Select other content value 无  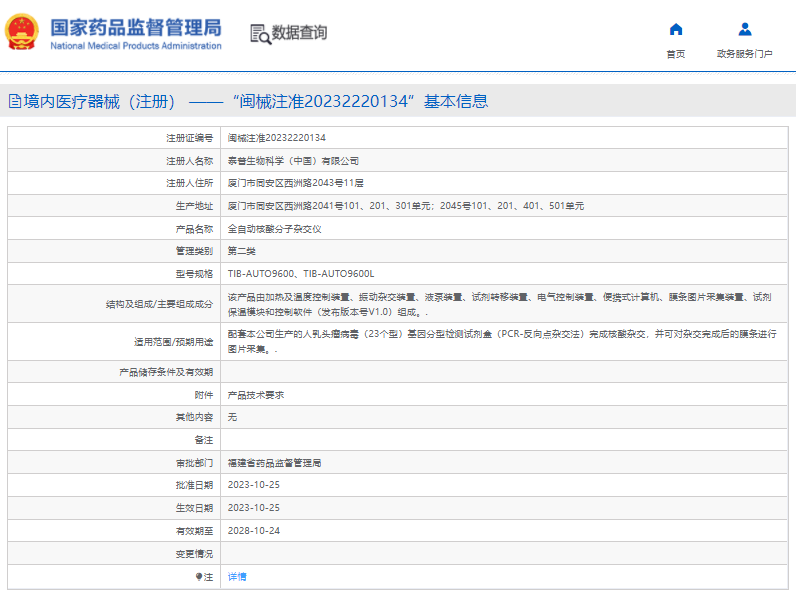[x=232, y=417]
